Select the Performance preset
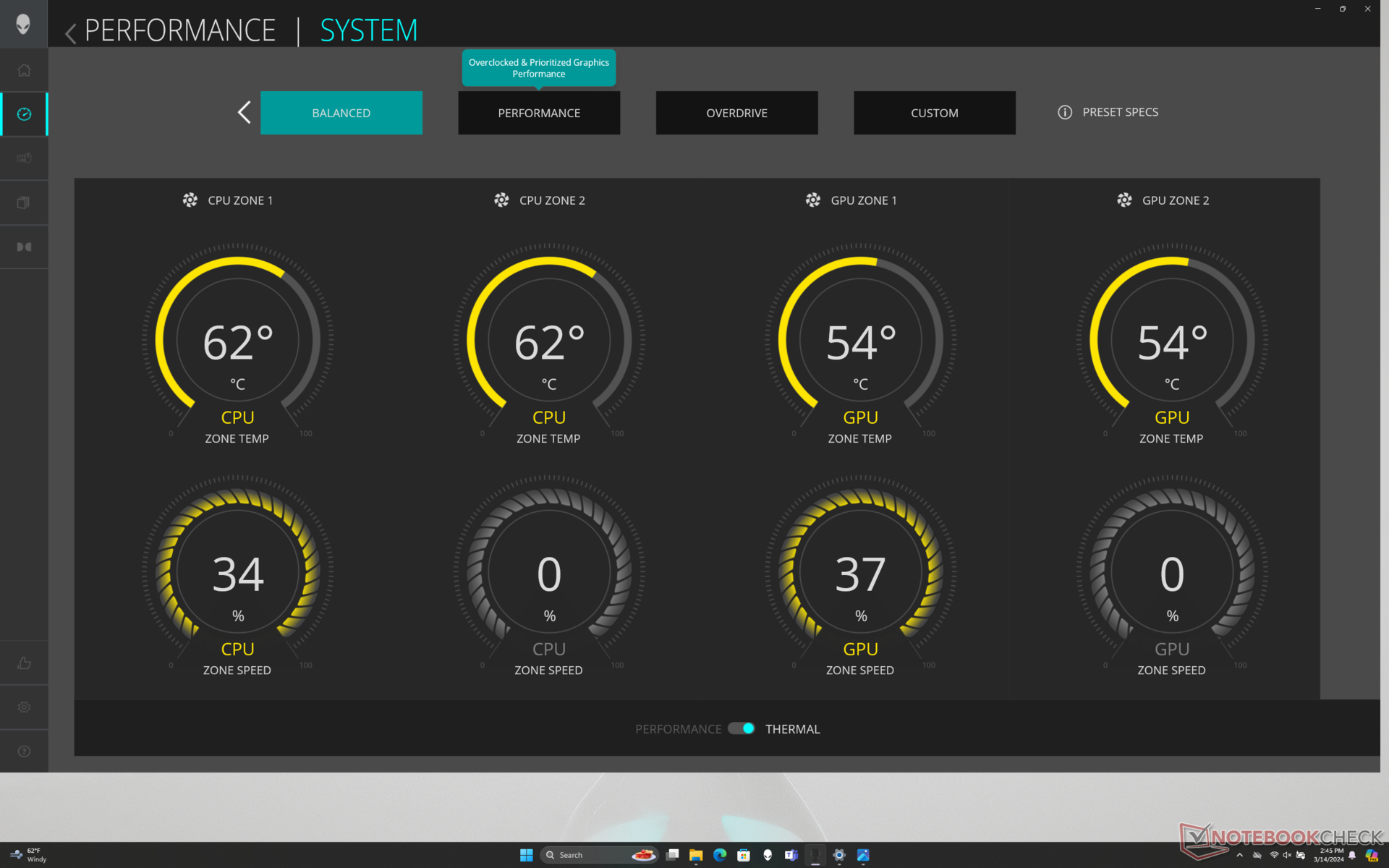The width and height of the screenshot is (1389, 868). [538, 113]
